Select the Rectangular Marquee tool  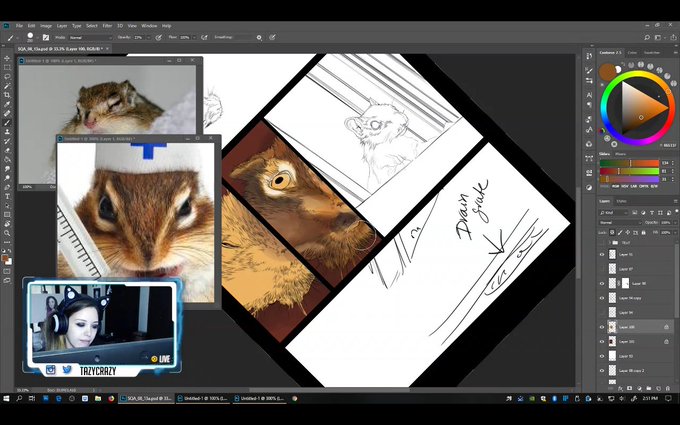[x=7, y=67]
